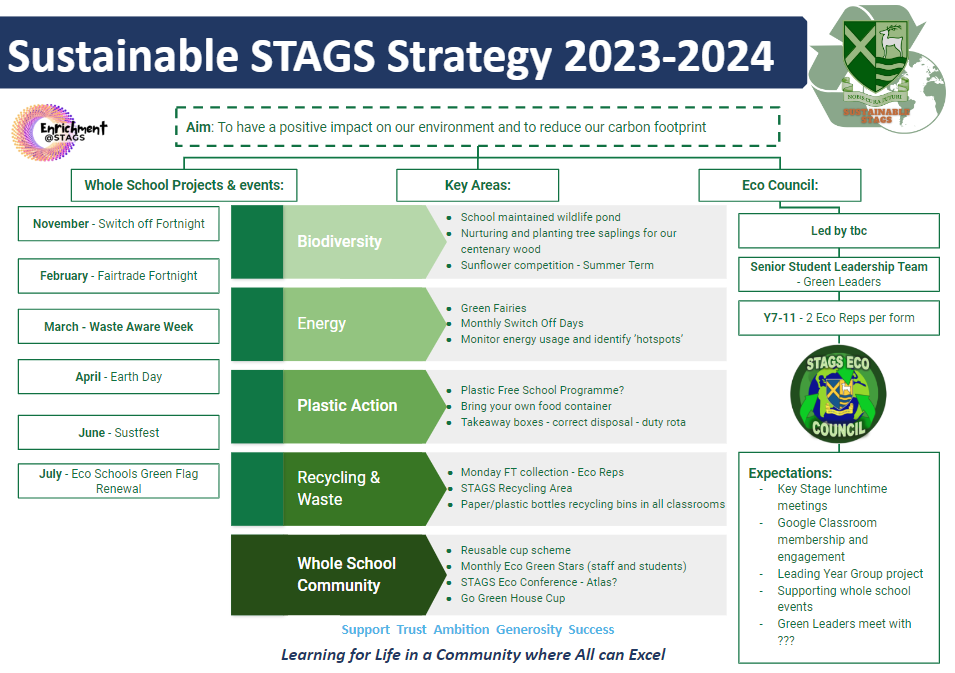Screen dimensions: 955x673
Task: Click the word 'Ambition' in the values line
Action: click(461, 629)
